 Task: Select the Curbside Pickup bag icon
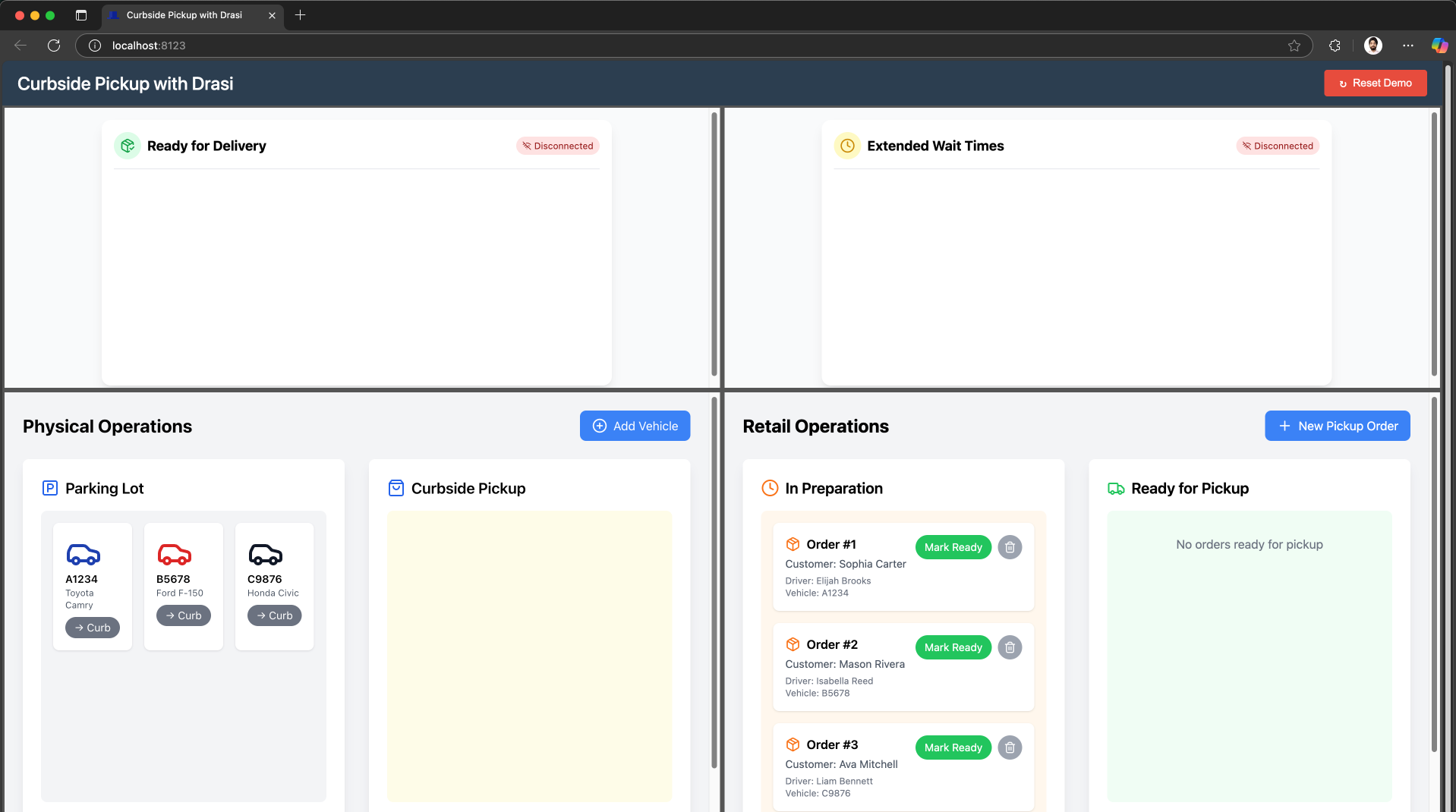[x=396, y=488]
